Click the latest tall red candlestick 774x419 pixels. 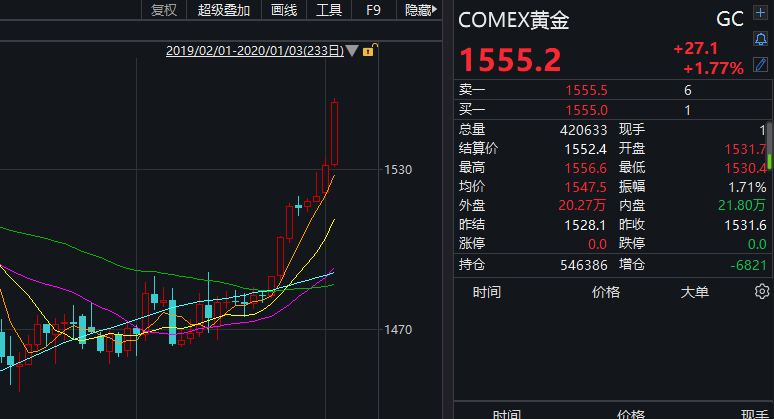tap(334, 132)
